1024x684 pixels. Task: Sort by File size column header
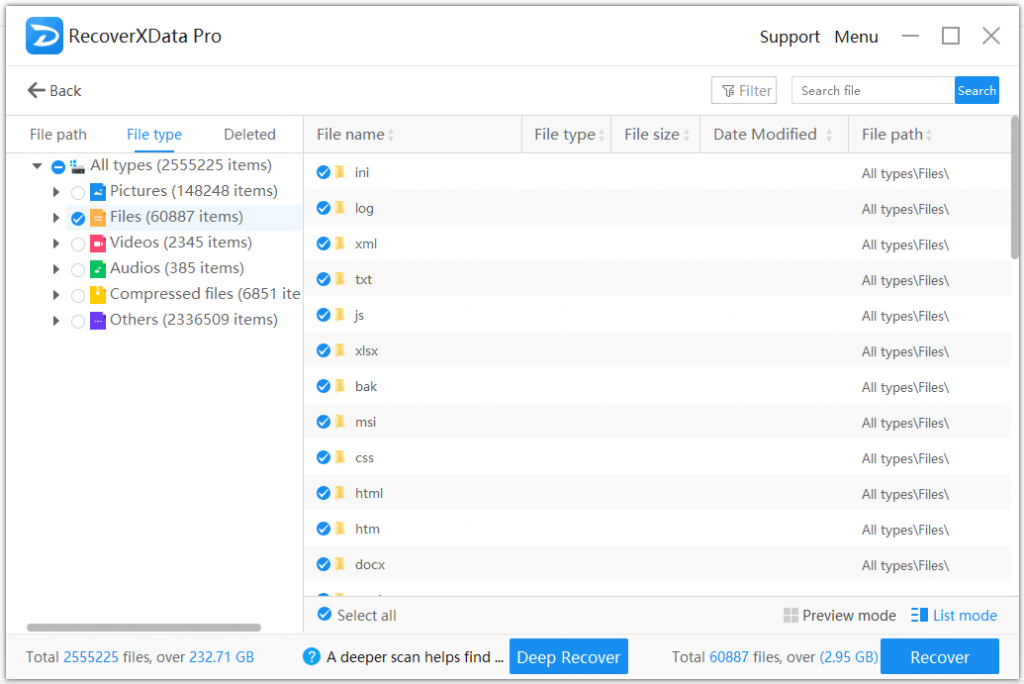[x=656, y=135]
